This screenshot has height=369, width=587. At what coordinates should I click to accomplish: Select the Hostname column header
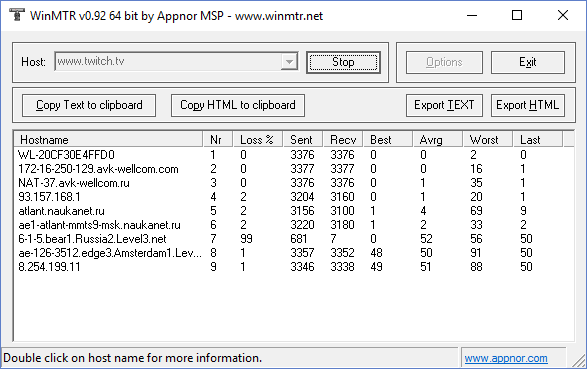[109, 140]
